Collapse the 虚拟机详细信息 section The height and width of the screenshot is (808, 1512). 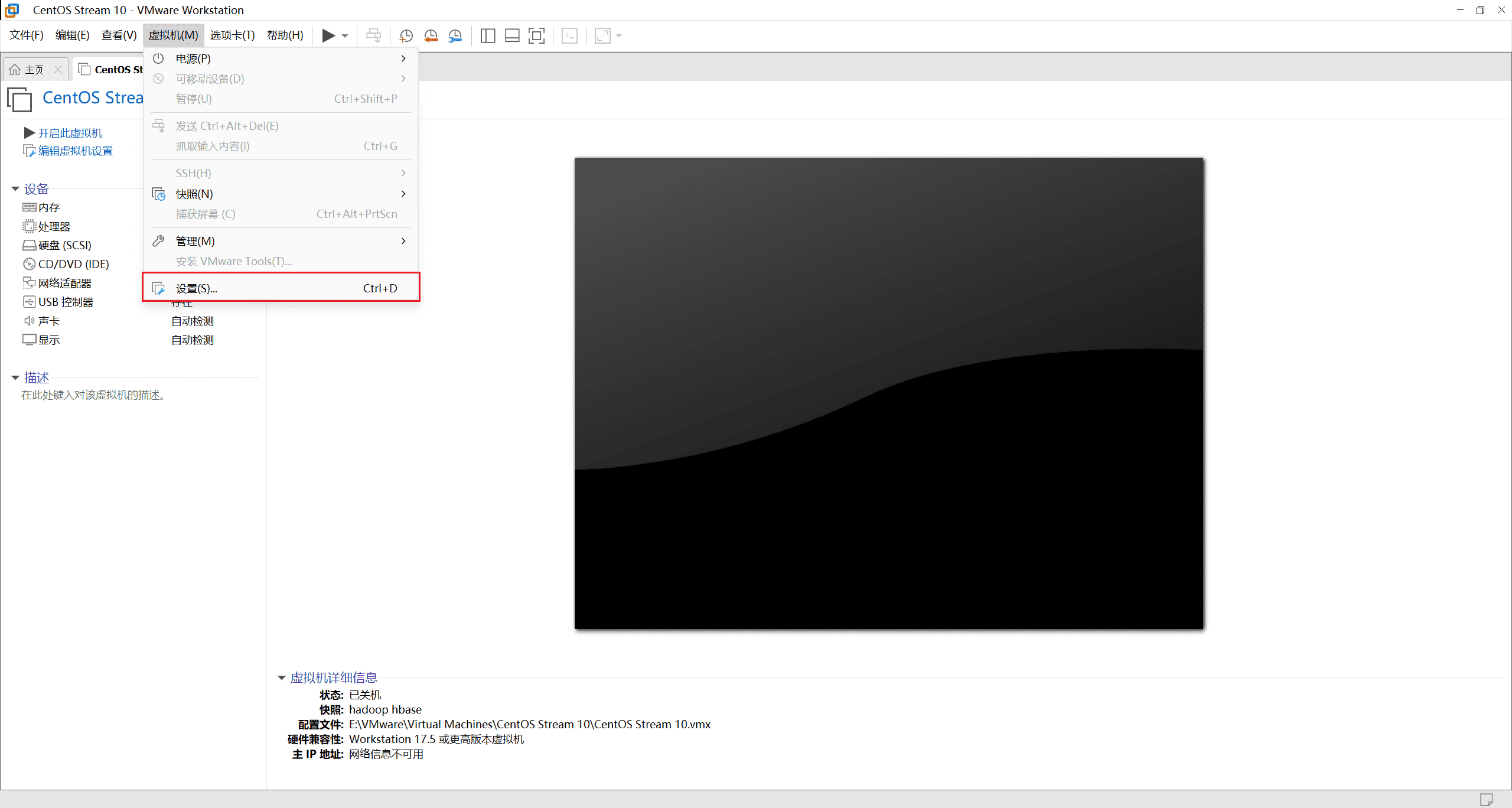pos(282,678)
